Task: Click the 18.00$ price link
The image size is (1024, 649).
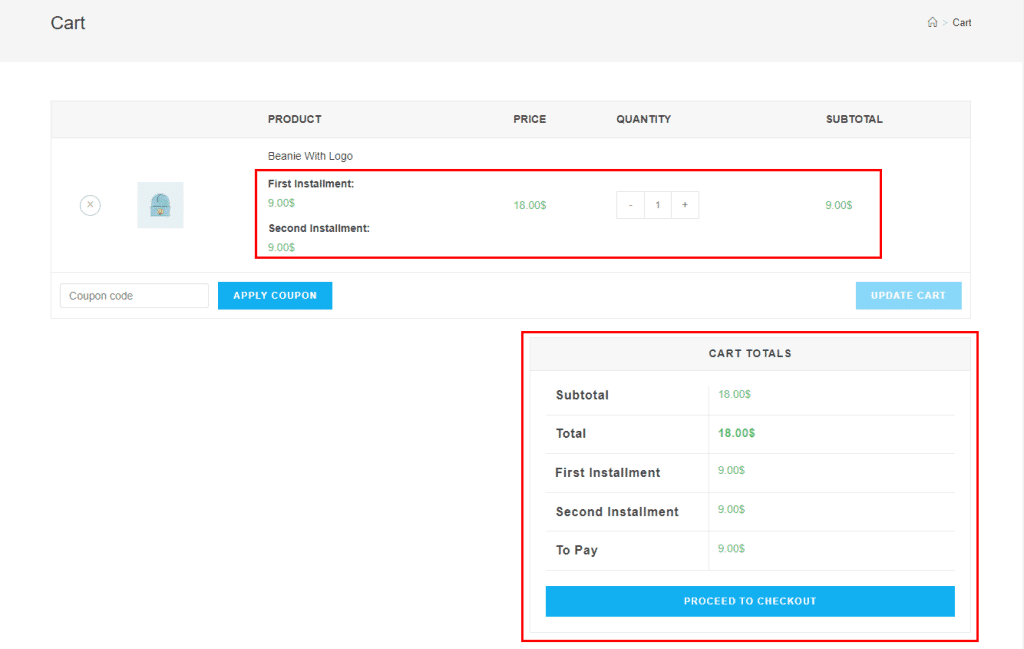Action: [529, 204]
